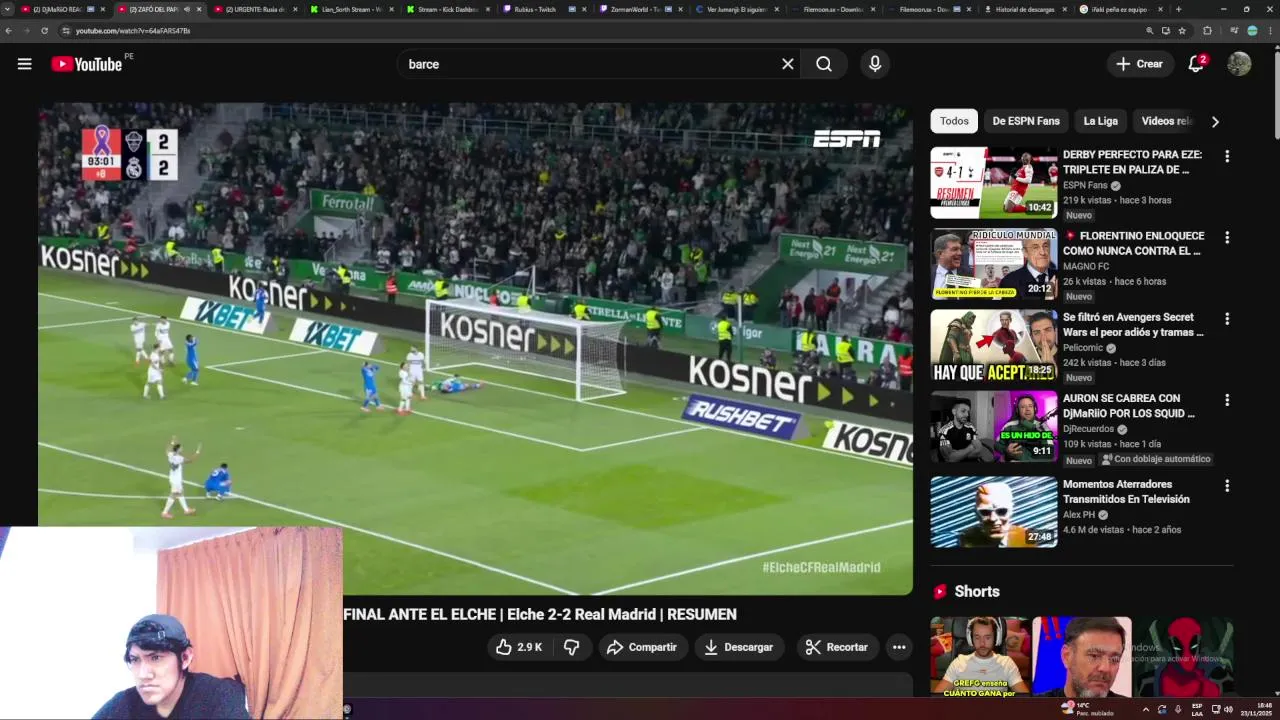This screenshot has height=720, width=1280.
Task: Open options menu for 'AURON SE CABREA' video
Action: click(x=1227, y=400)
